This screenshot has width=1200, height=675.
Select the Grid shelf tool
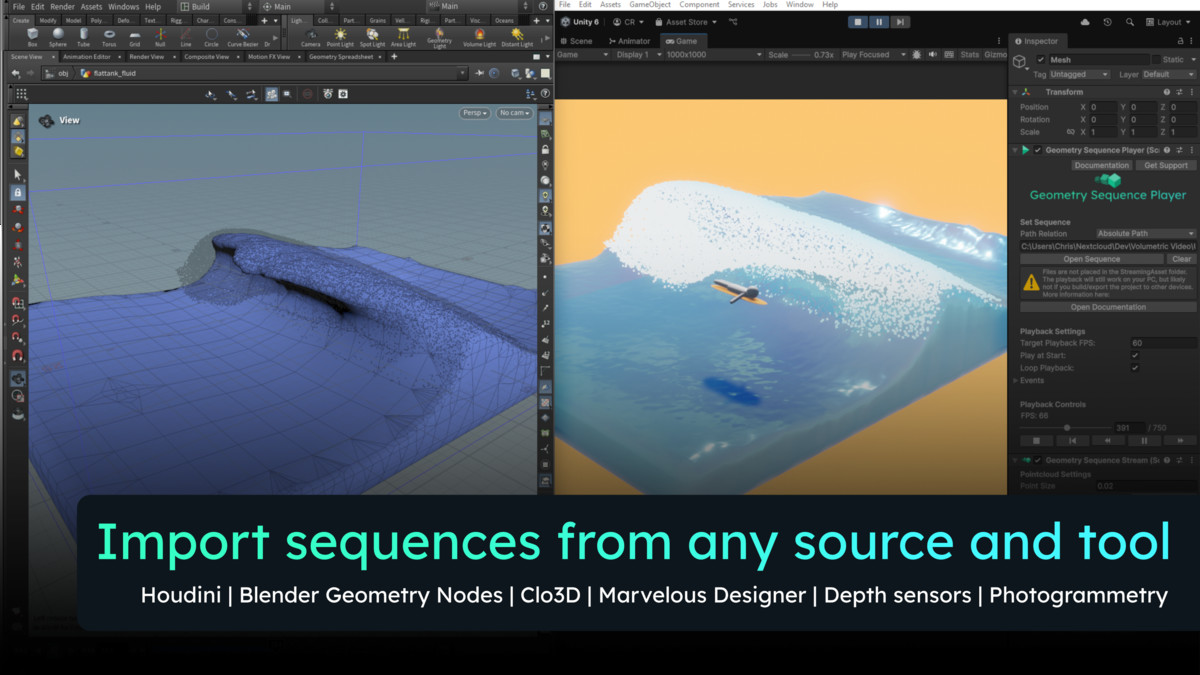(x=134, y=36)
